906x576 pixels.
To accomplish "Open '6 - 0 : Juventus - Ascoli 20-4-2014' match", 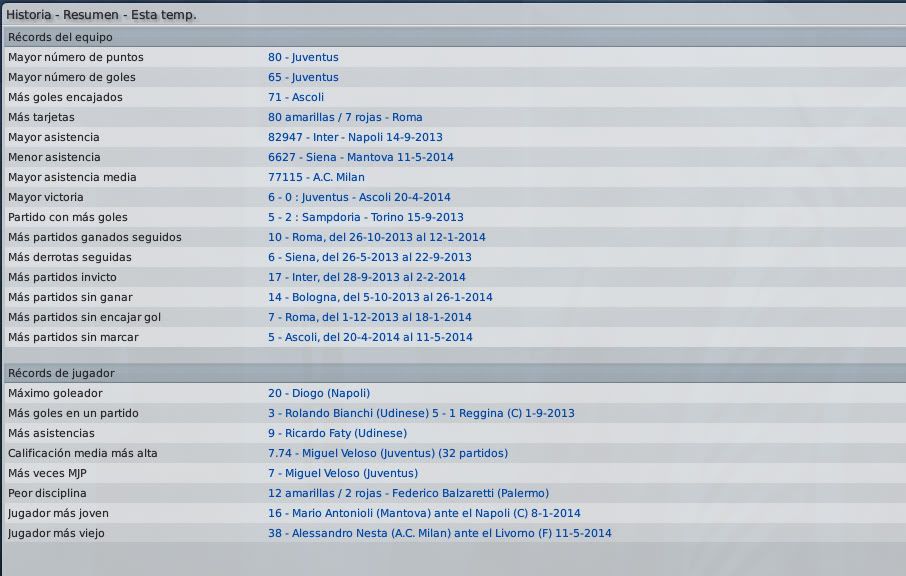I will 359,198.
